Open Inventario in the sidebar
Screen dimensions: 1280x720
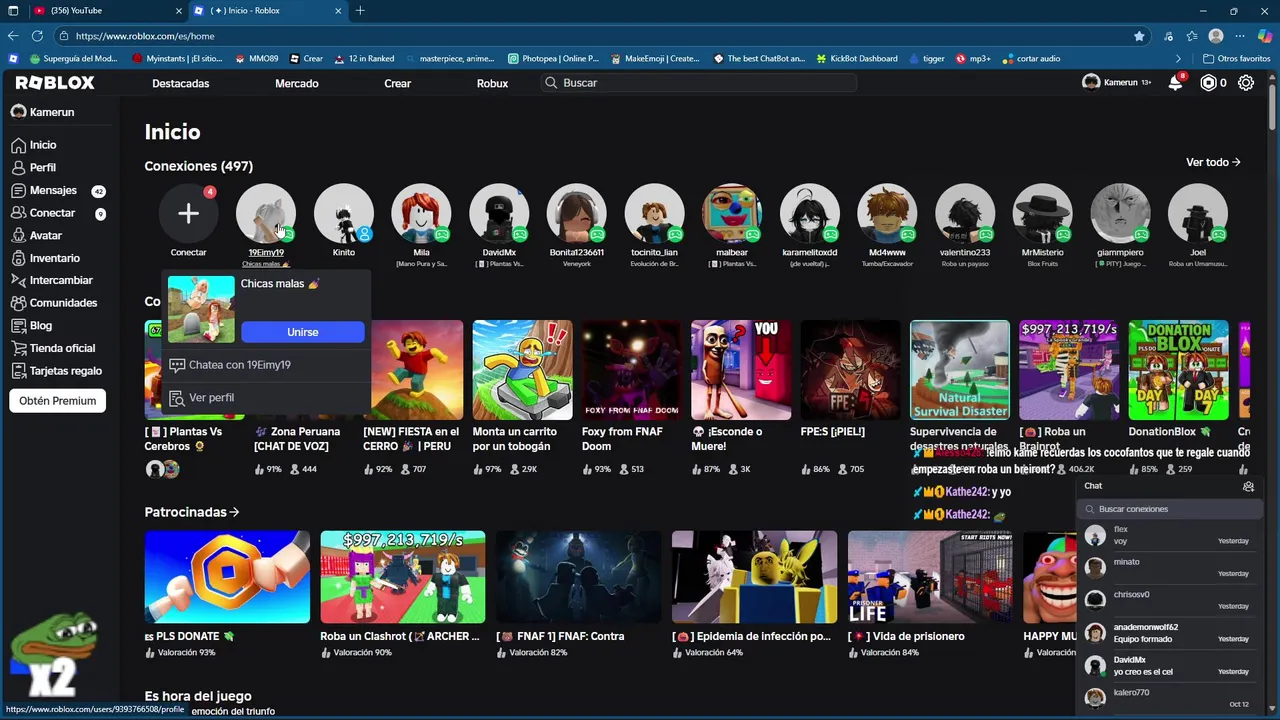click(x=54, y=258)
